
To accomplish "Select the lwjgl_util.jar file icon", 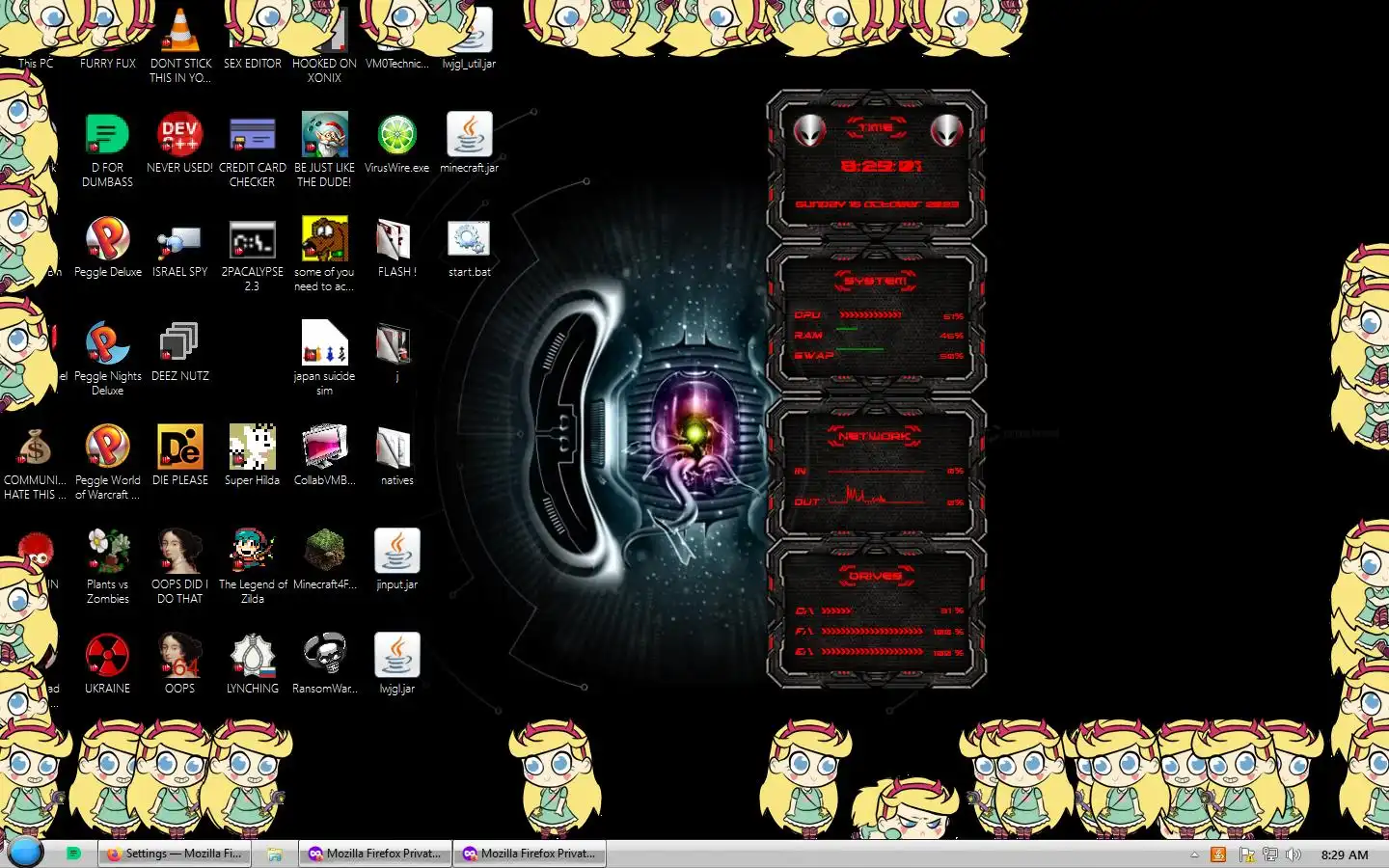I will tap(469, 39).
